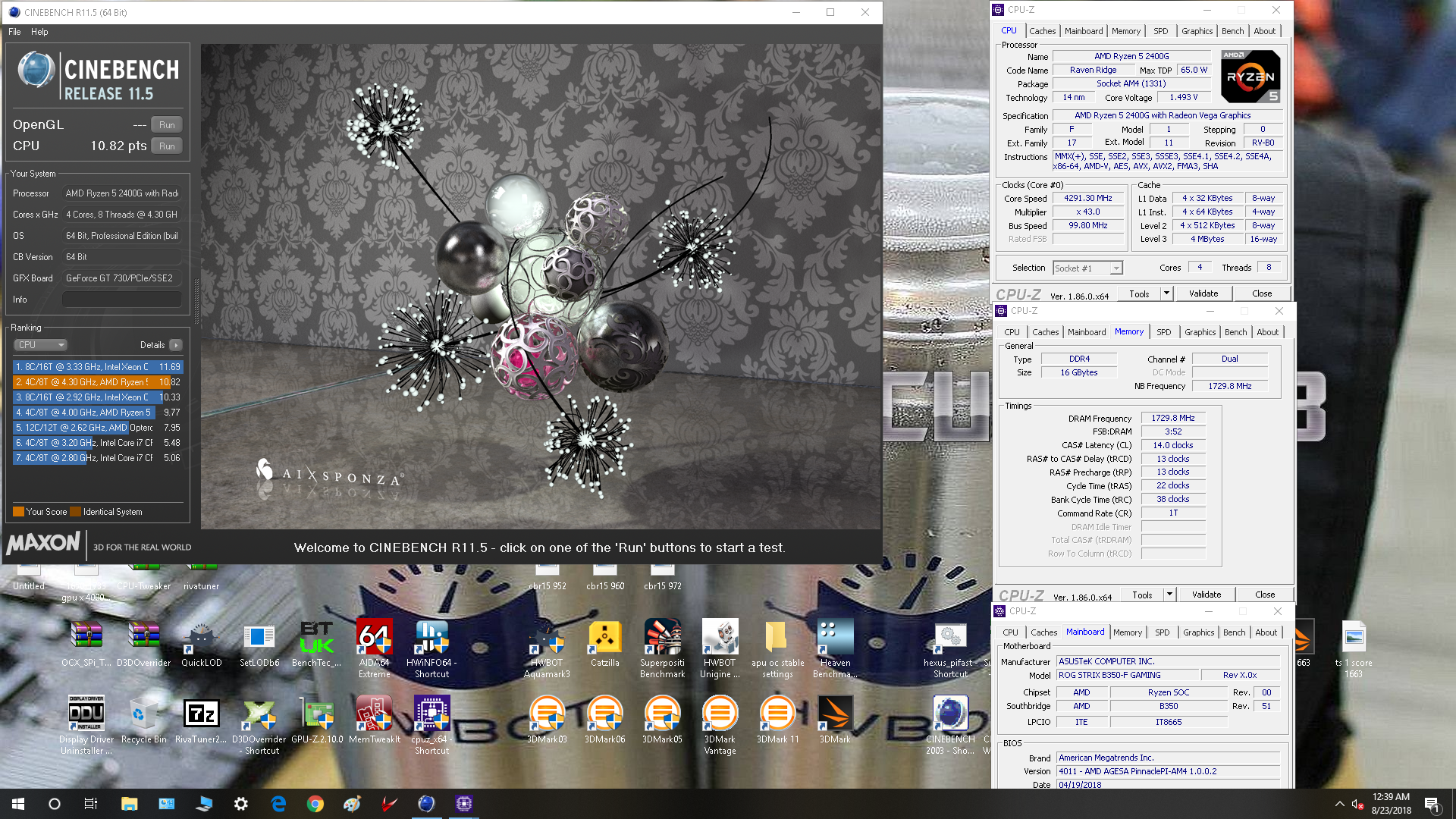Select ranking row '8C/16T @ 3.33 GHz, Intel Xeon'
The image size is (1456, 819).
point(98,367)
